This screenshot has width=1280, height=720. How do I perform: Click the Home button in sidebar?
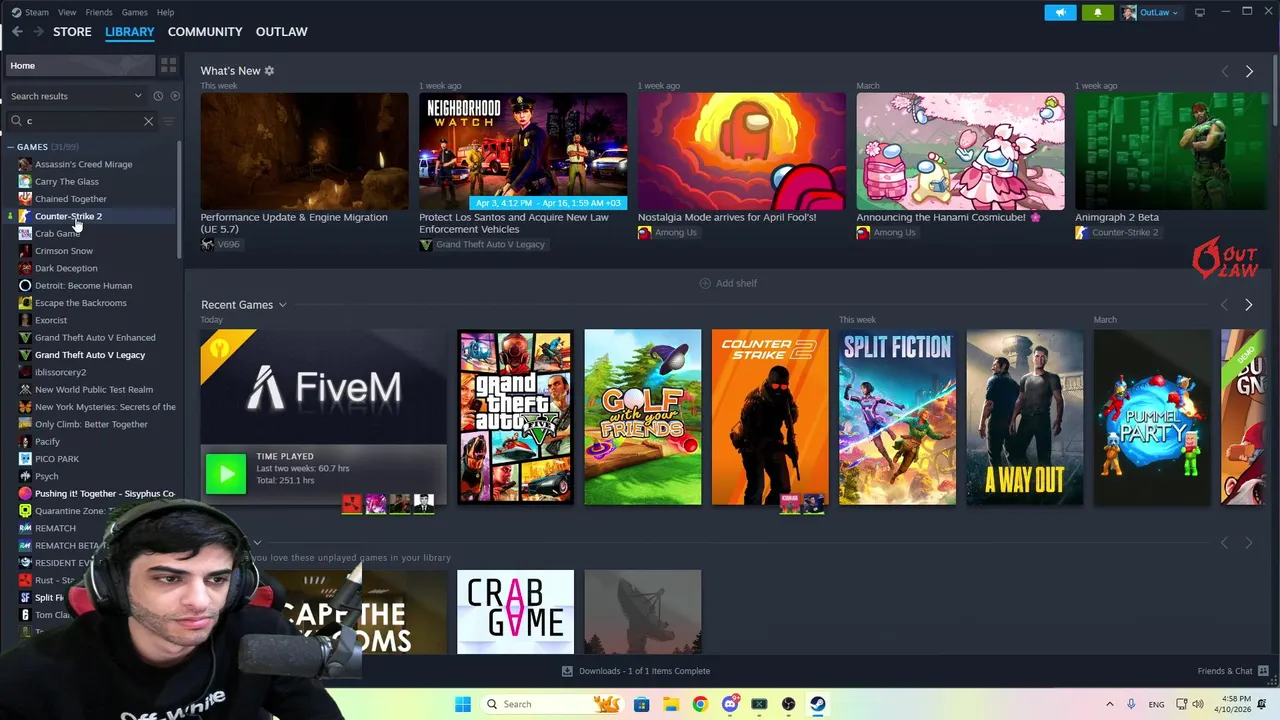80,66
